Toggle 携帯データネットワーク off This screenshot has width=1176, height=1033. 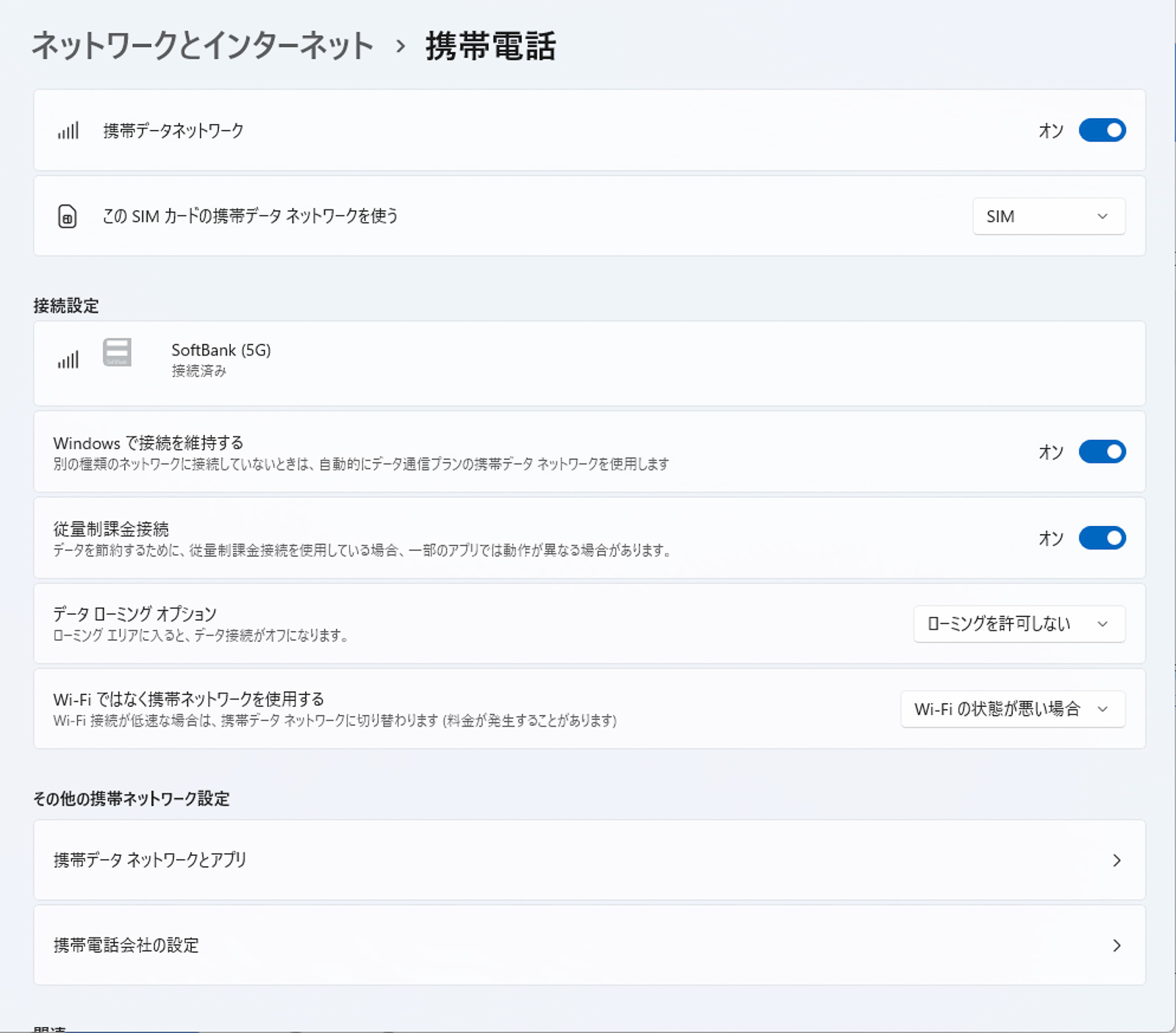[x=1102, y=130]
